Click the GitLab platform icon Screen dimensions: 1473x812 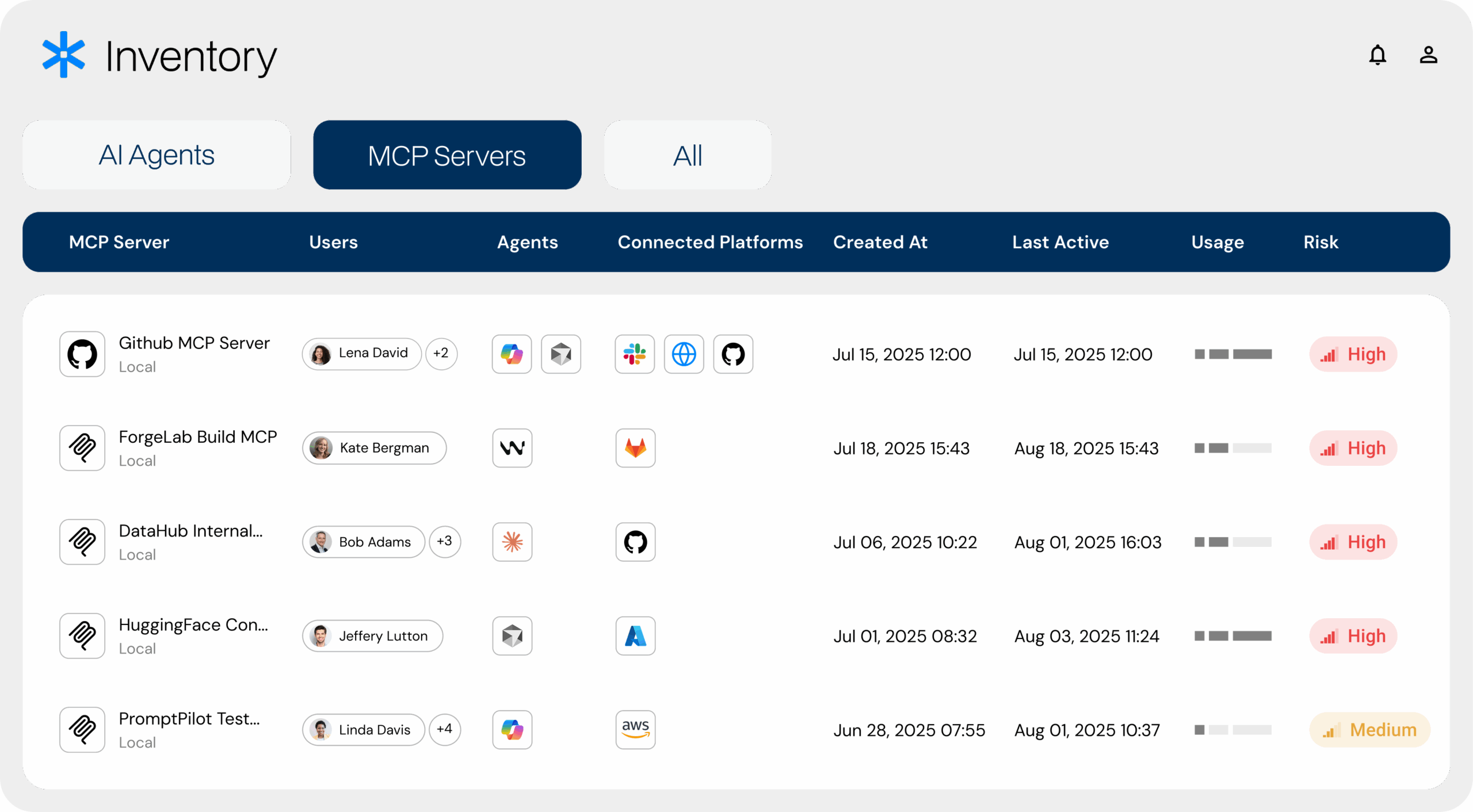coord(635,448)
